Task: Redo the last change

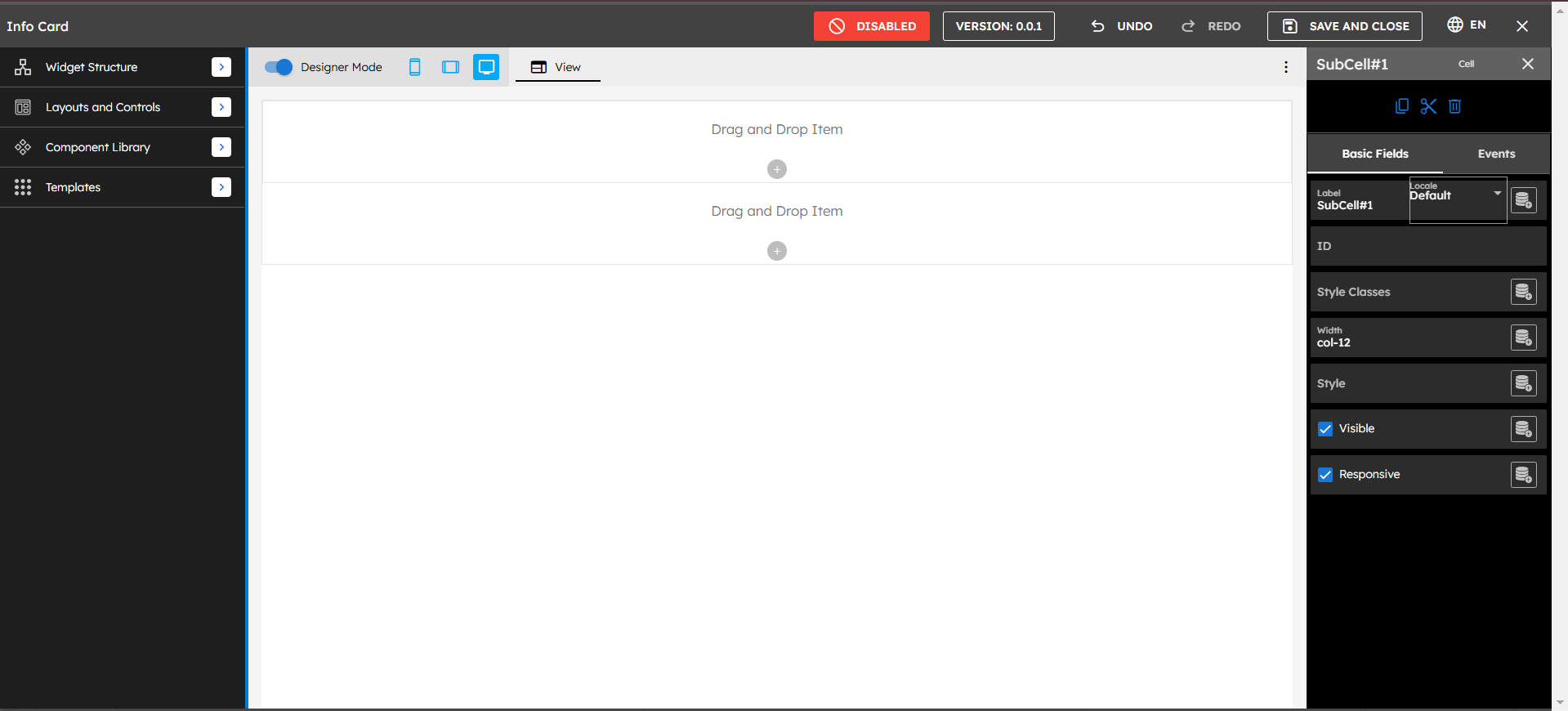Action: (1212, 26)
